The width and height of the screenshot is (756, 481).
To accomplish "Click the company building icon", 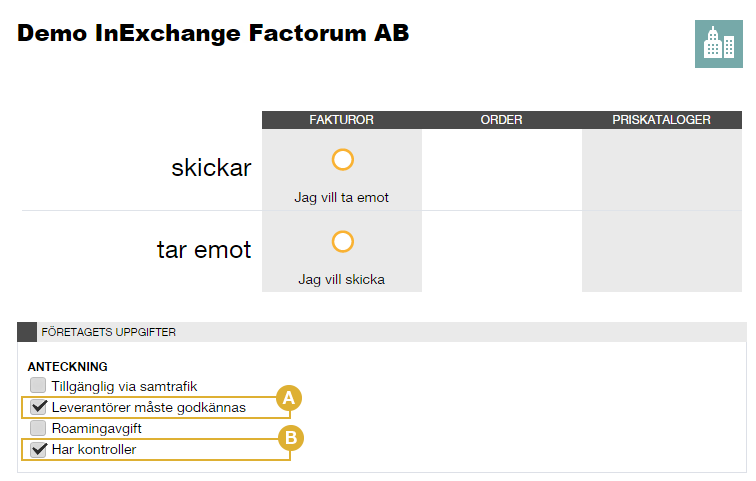I will pos(718,44).
